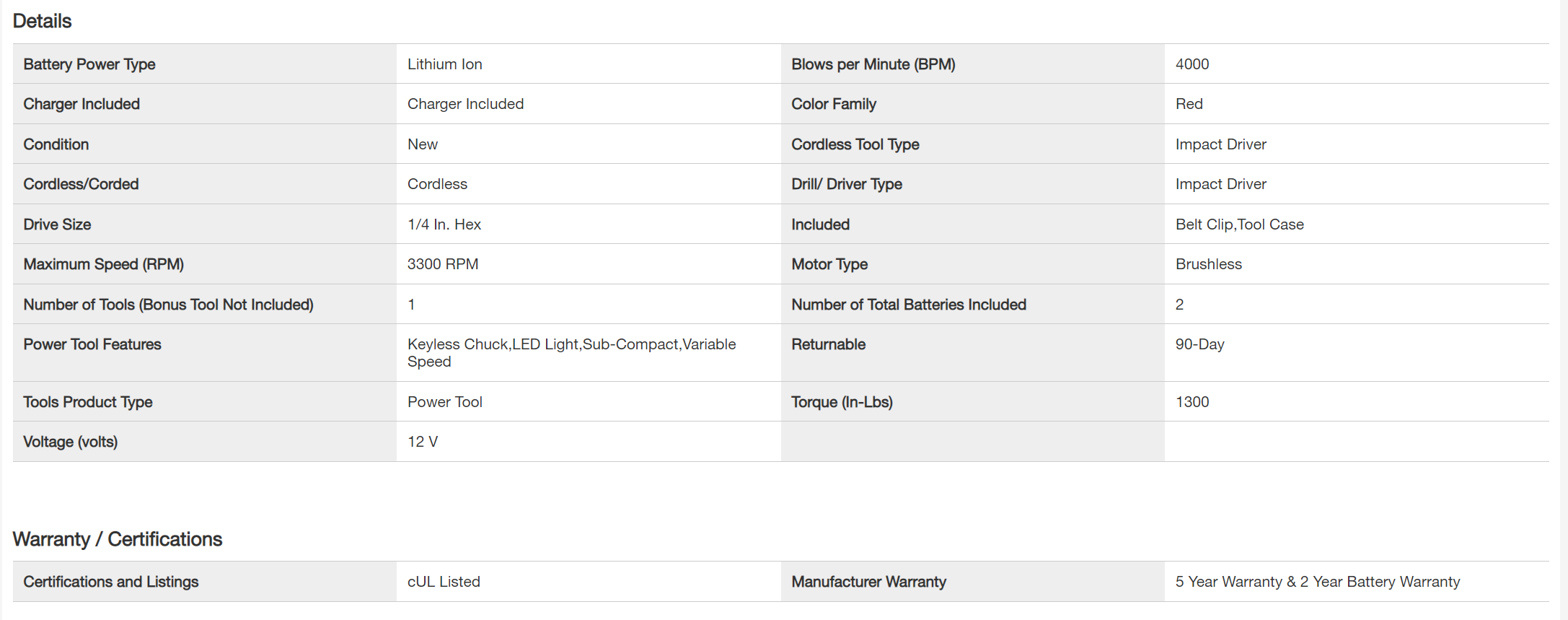The height and width of the screenshot is (620, 1568).
Task: Click the 90-Day returnable value
Action: 1199,344
